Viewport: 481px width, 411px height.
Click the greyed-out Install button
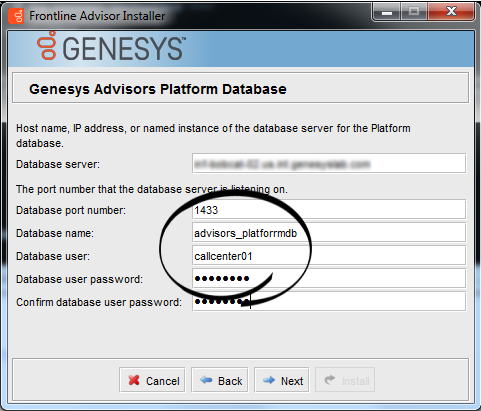[x=345, y=380]
